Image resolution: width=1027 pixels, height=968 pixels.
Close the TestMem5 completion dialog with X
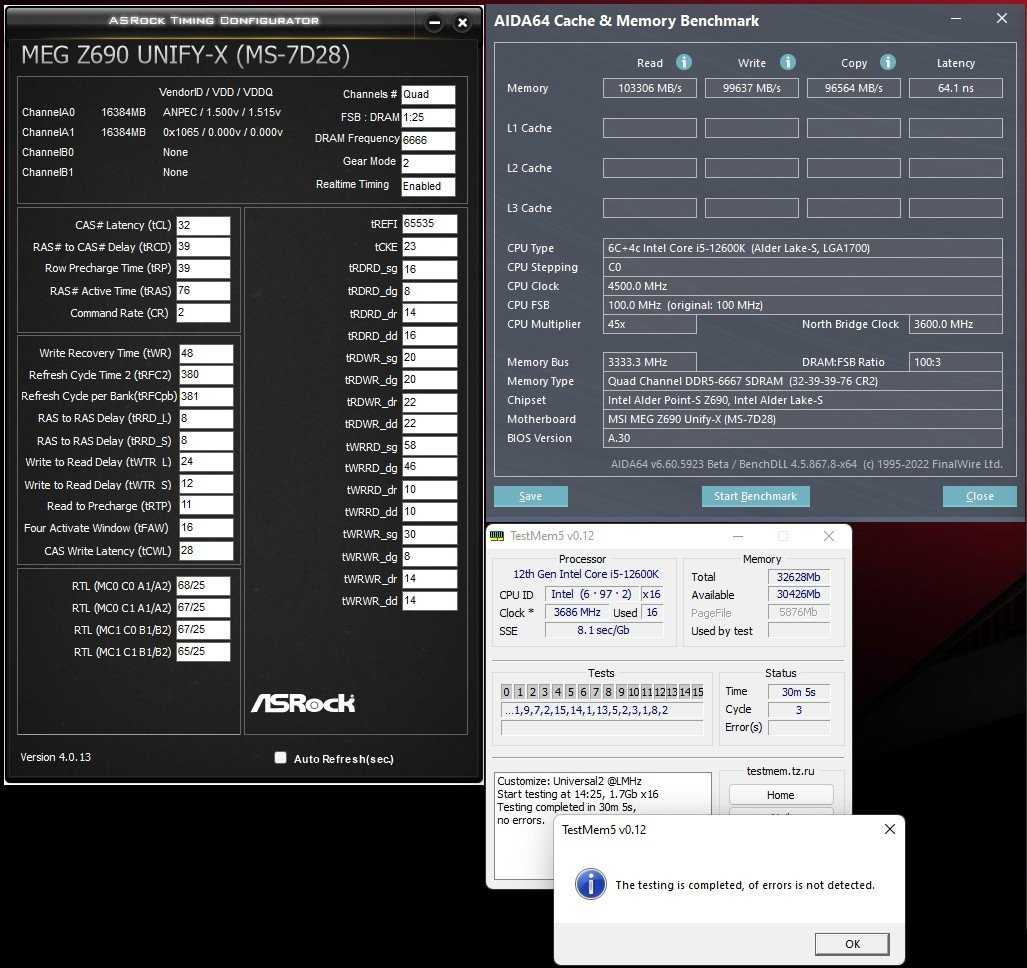pyautogui.click(x=889, y=829)
